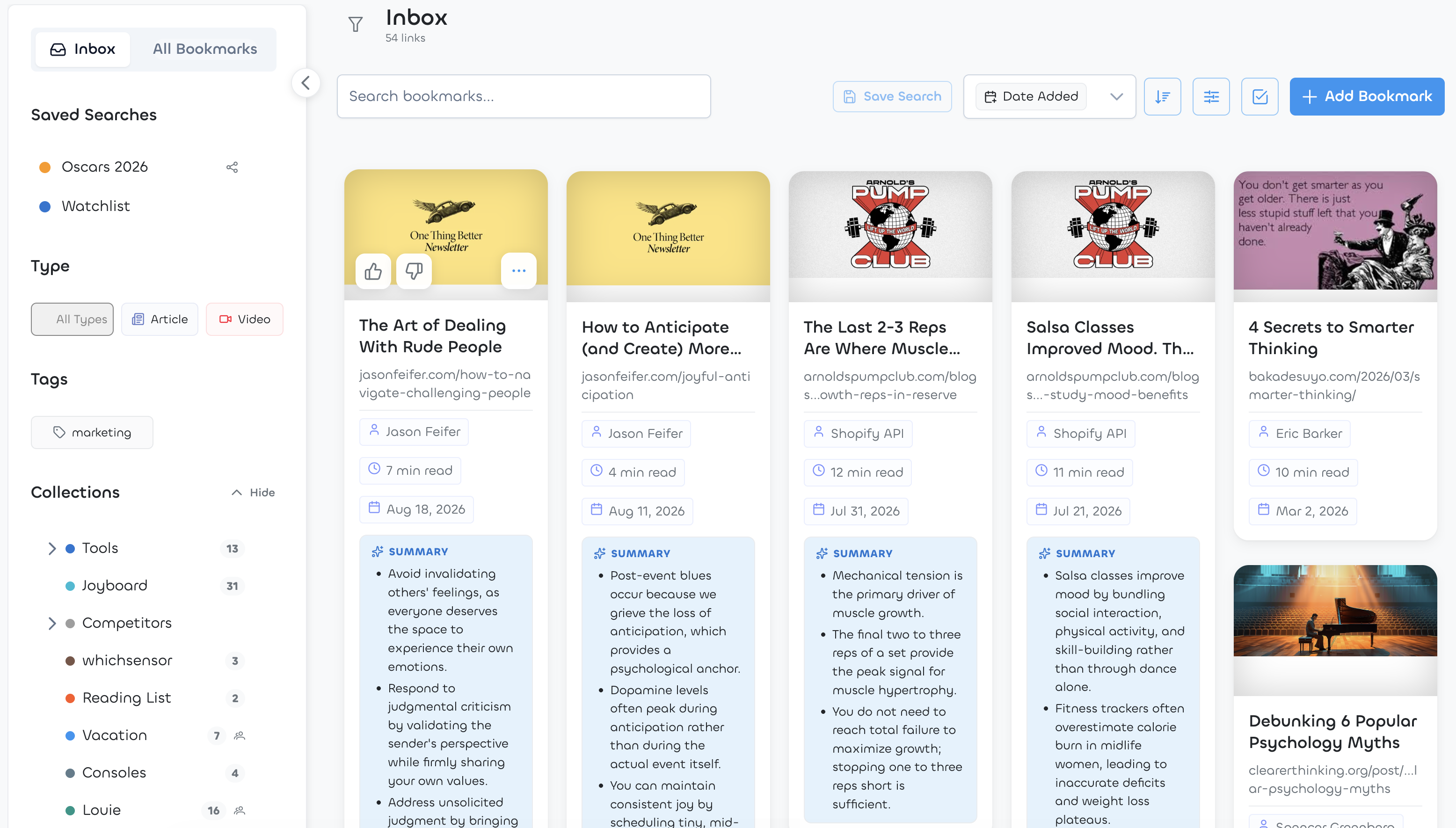Click the sparkle Summary icon on Salsa Classes card
Viewport: 1456px width, 828px height.
pos(1044,553)
